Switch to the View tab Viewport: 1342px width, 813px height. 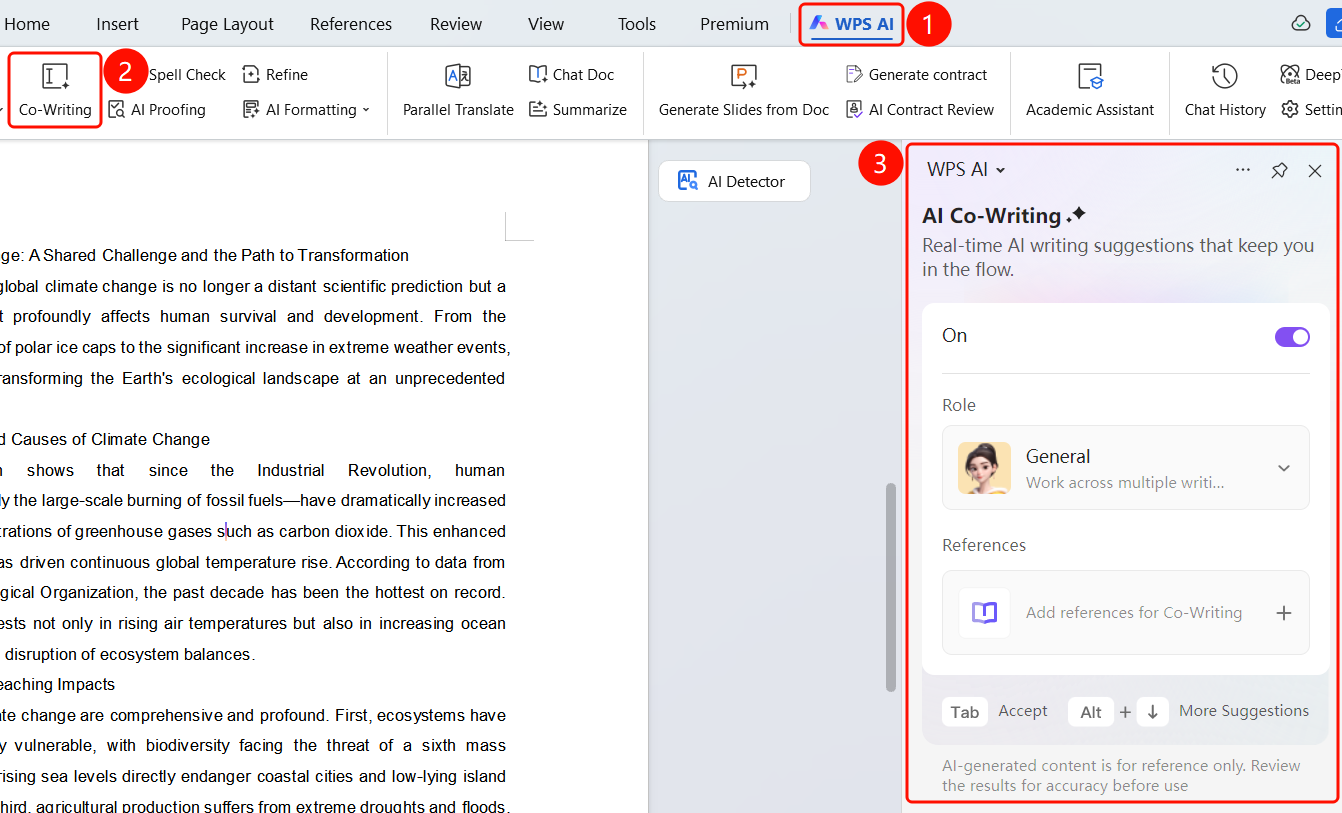(x=546, y=24)
